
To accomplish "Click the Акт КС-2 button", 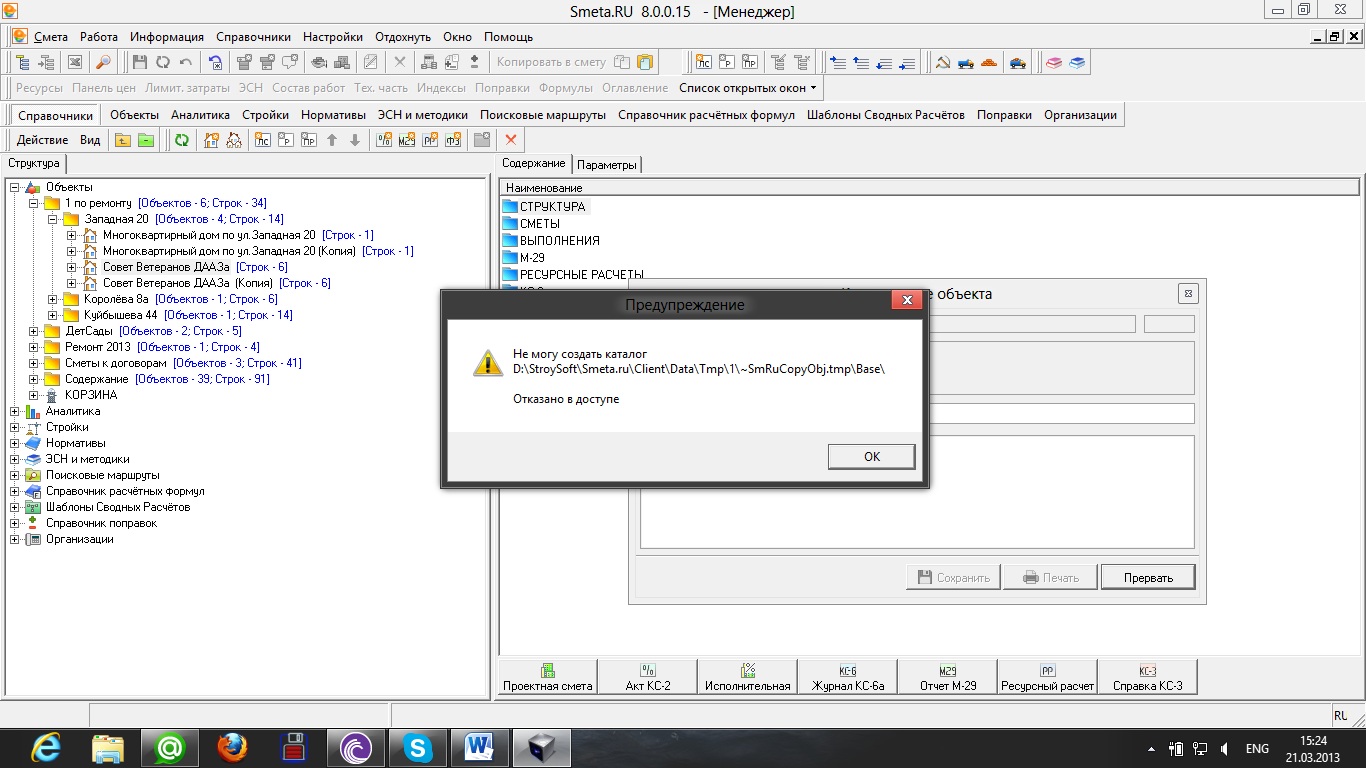I will click(647, 677).
